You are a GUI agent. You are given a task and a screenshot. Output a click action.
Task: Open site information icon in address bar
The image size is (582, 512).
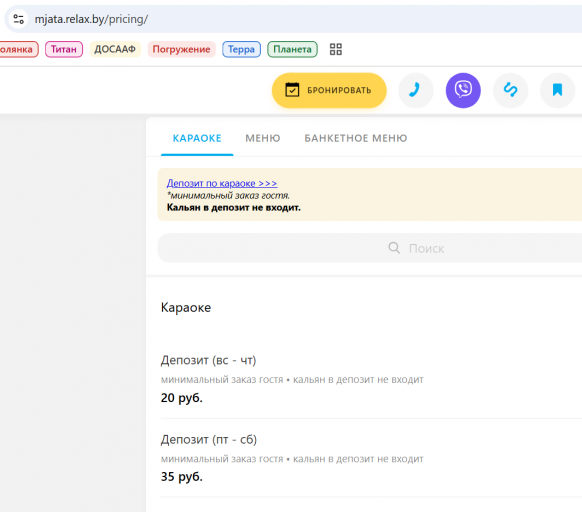(18, 19)
